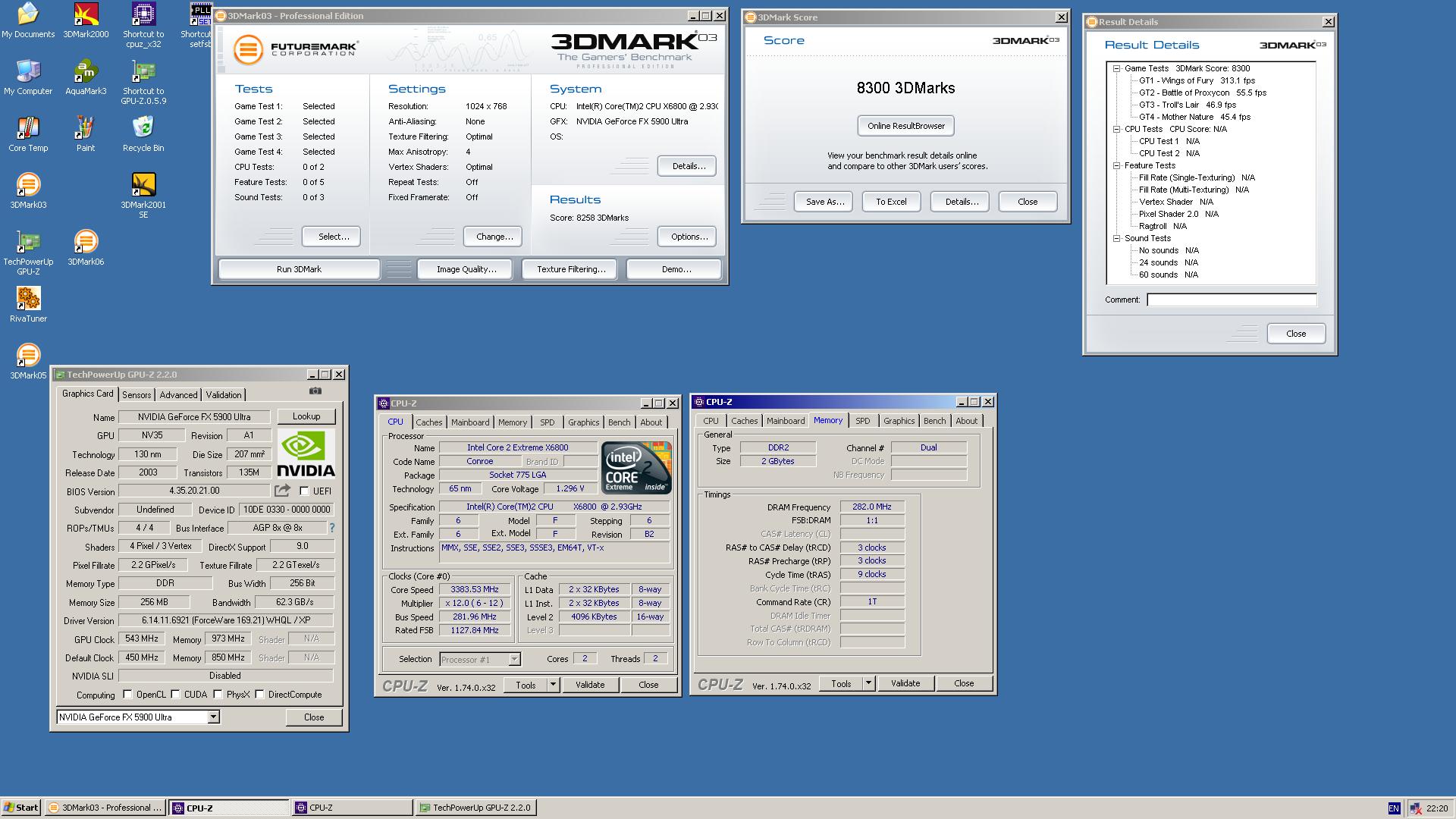The width and height of the screenshot is (1456, 819).
Task: Open Tools dropdown arrow in CPU-Z Memory window
Action: (868, 683)
